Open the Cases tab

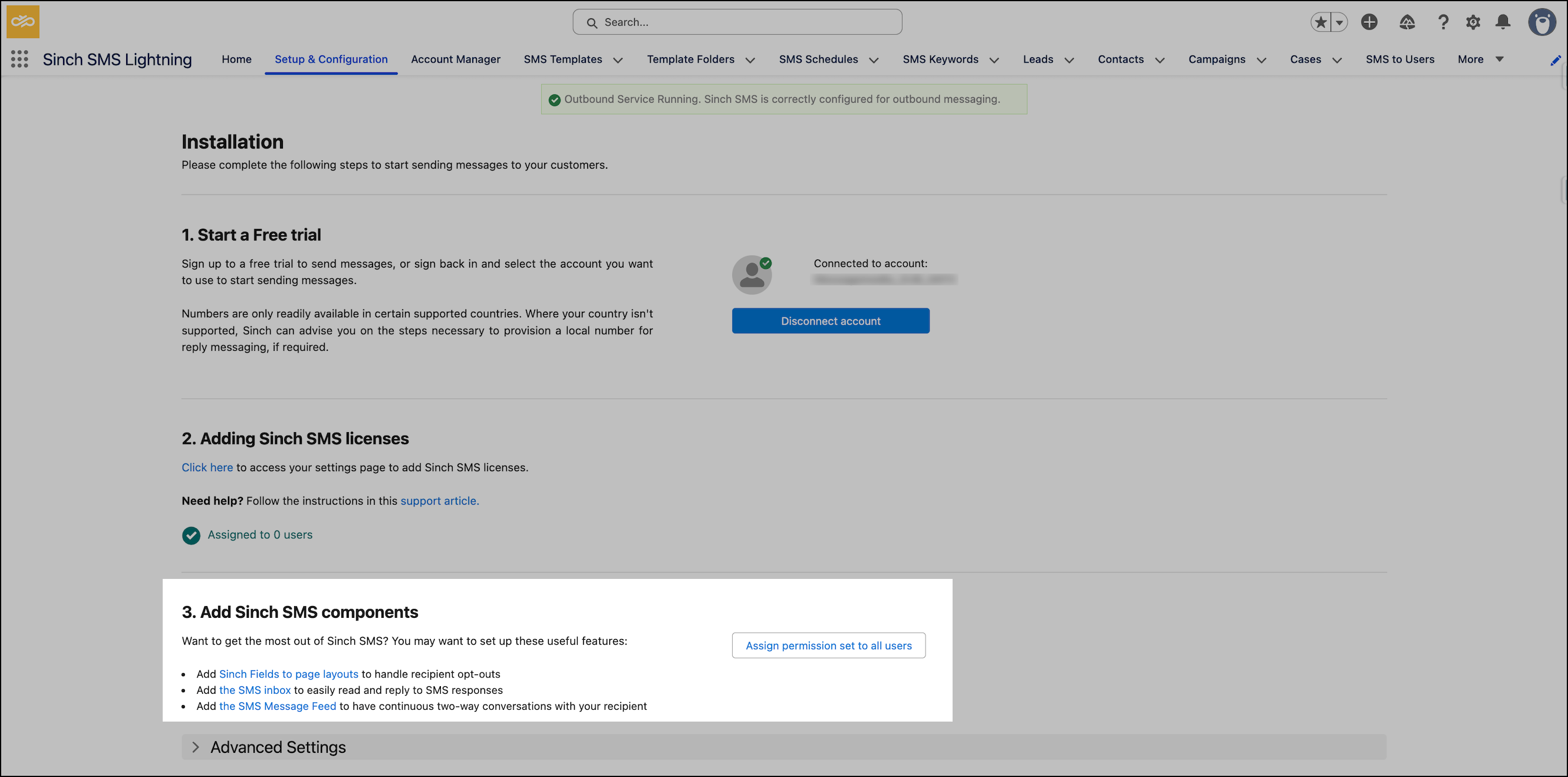1306,59
